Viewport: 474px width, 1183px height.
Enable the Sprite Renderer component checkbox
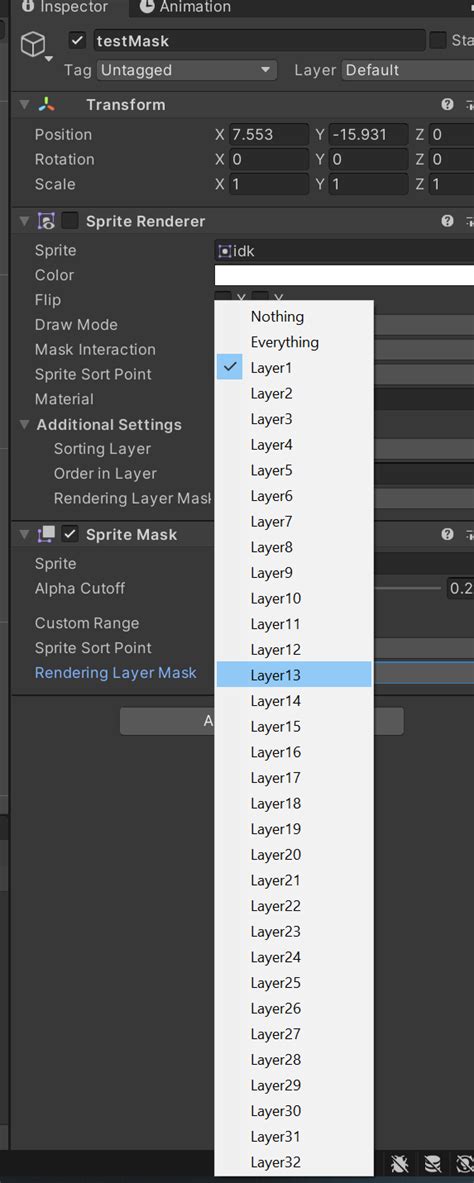click(x=70, y=221)
